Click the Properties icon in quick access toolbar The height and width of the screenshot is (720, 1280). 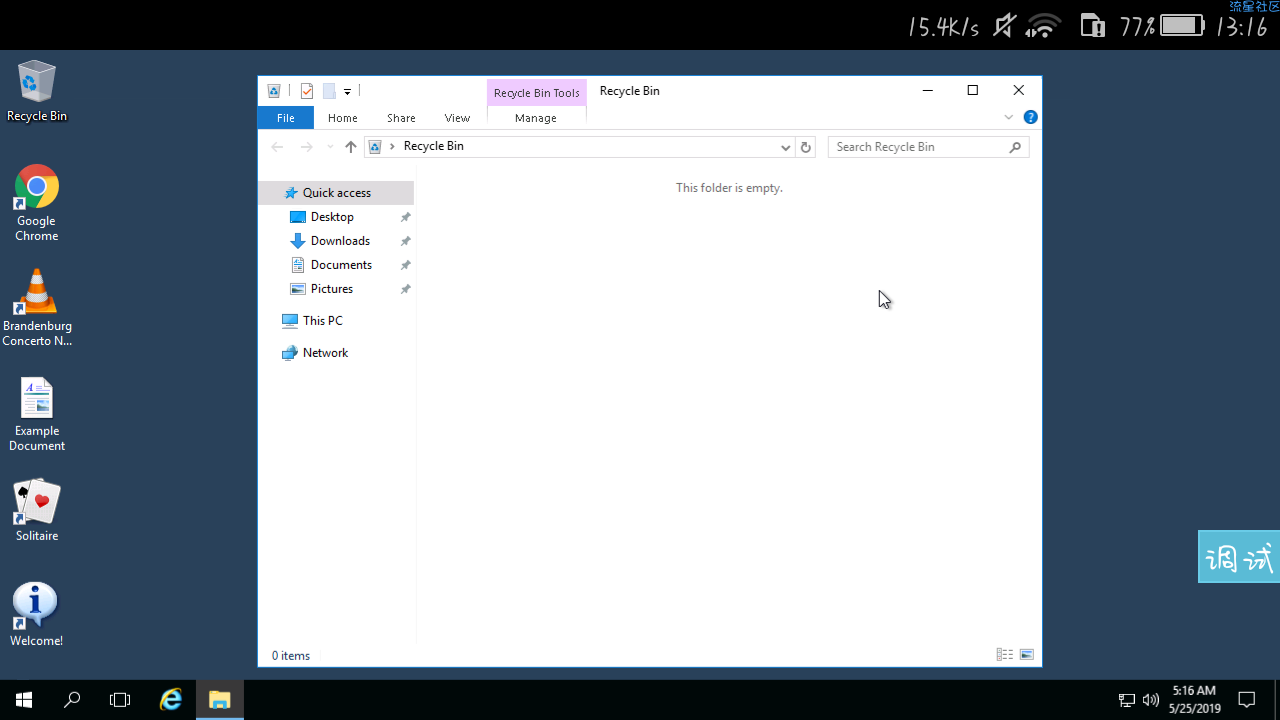pyautogui.click(x=307, y=91)
